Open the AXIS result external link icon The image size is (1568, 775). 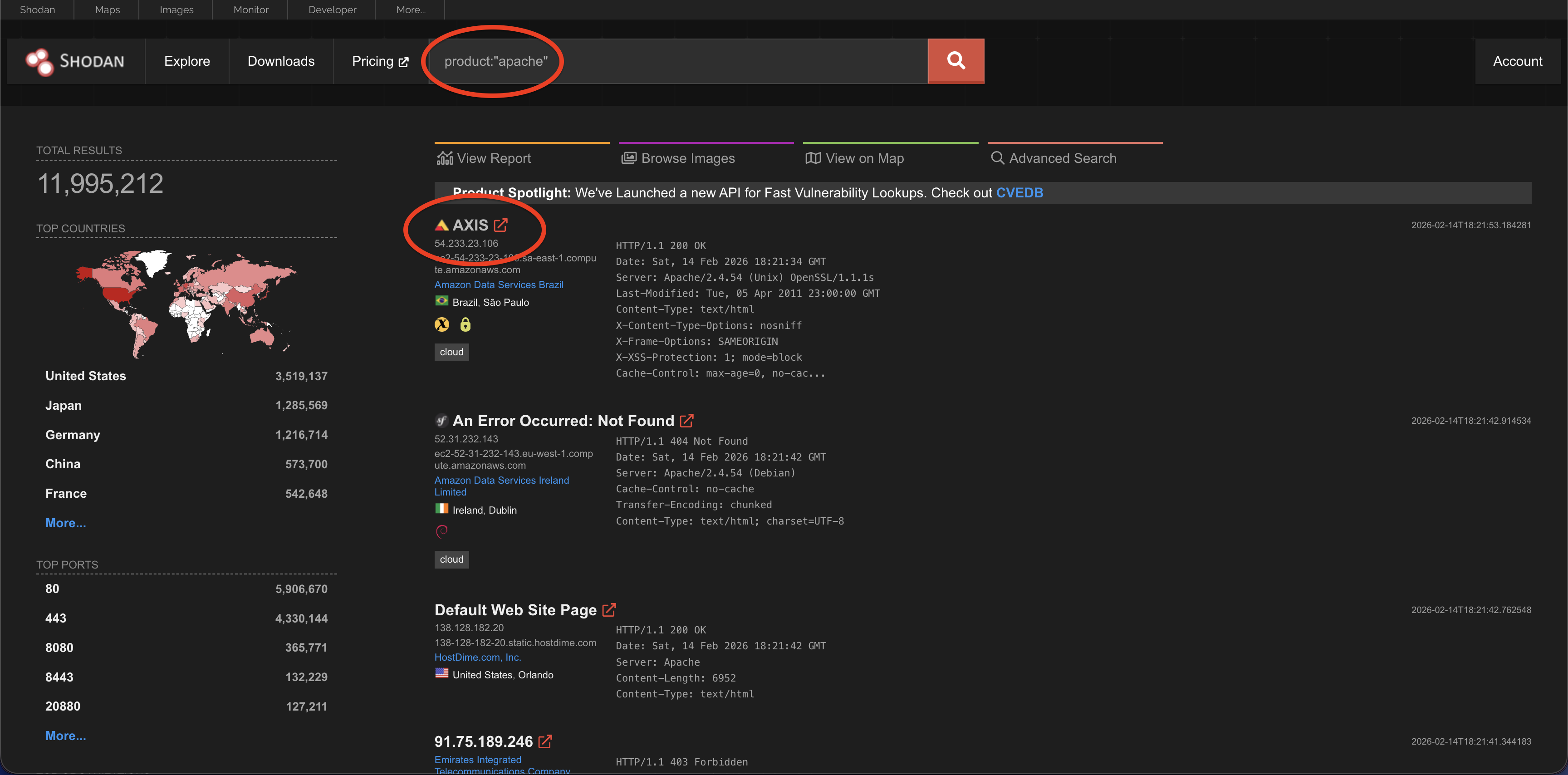pos(500,225)
